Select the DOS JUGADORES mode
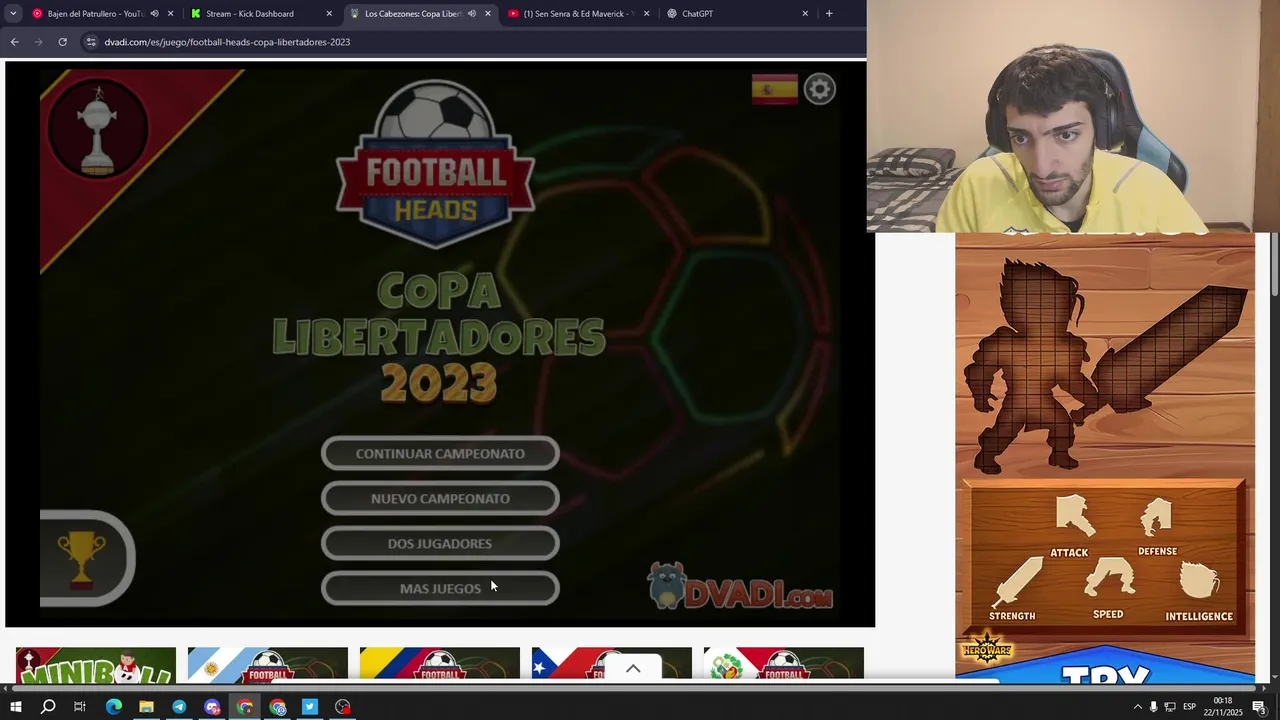Viewport: 1280px width, 720px height. point(440,544)
